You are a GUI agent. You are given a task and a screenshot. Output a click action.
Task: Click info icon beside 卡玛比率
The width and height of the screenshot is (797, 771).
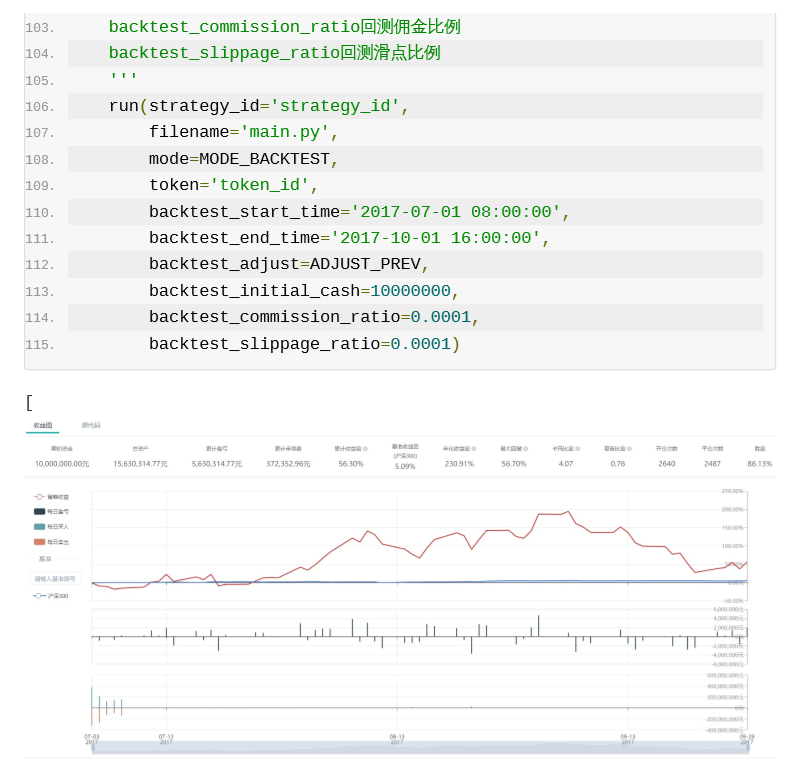click(x=579, y=449)
